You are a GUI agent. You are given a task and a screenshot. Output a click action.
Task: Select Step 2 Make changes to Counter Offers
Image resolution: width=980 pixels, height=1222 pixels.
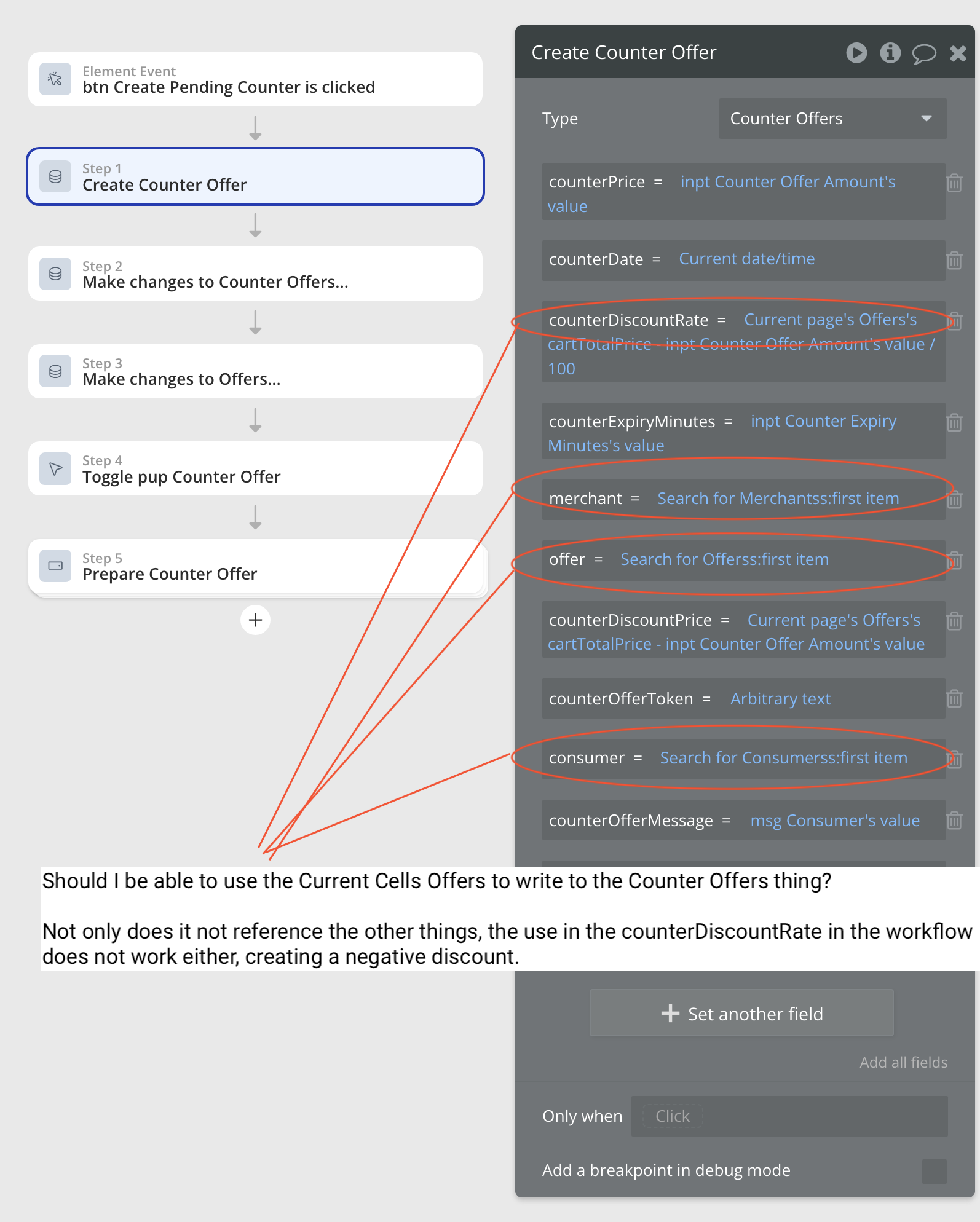point(255,274)
